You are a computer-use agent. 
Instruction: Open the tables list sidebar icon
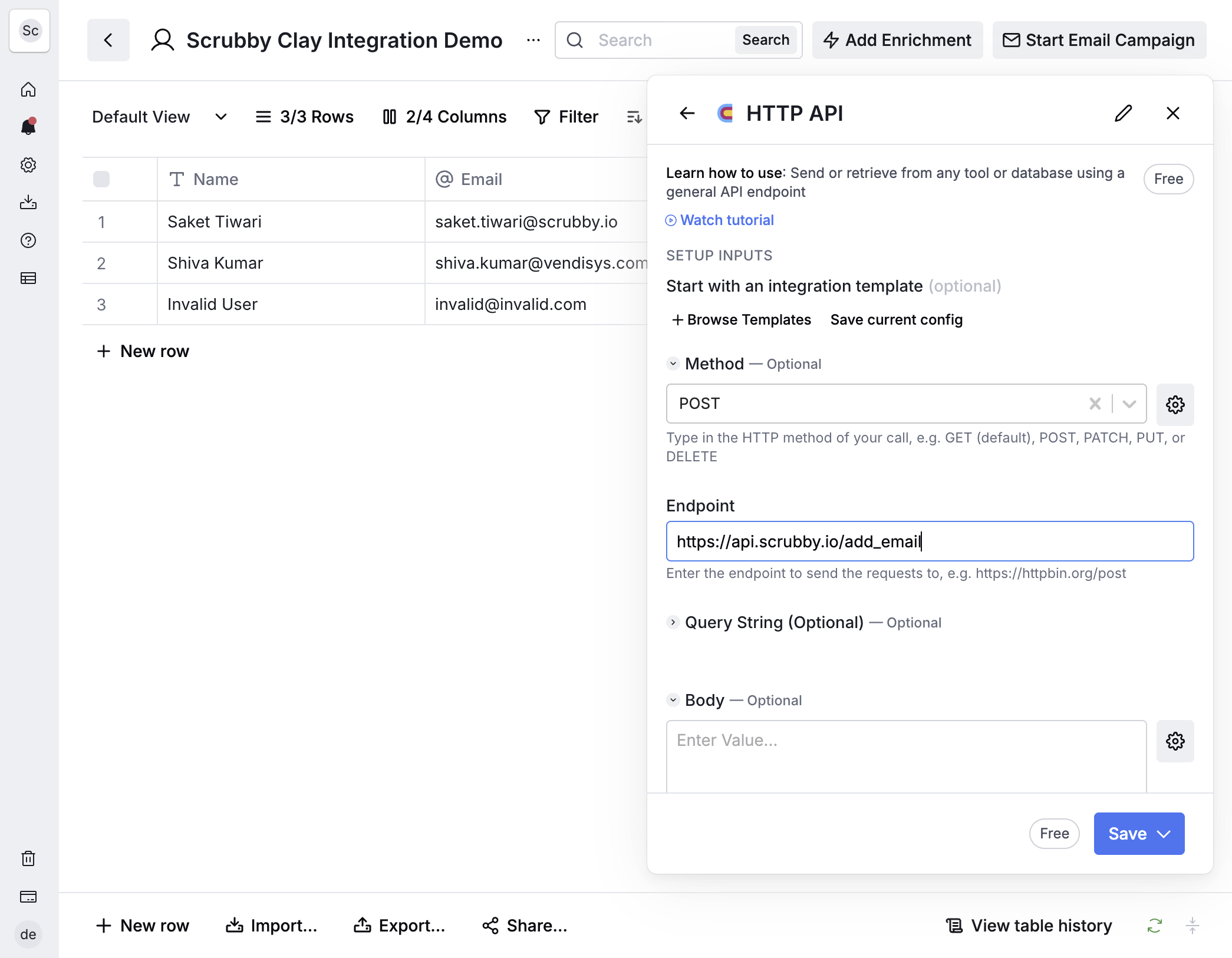[x=28, y=278]
